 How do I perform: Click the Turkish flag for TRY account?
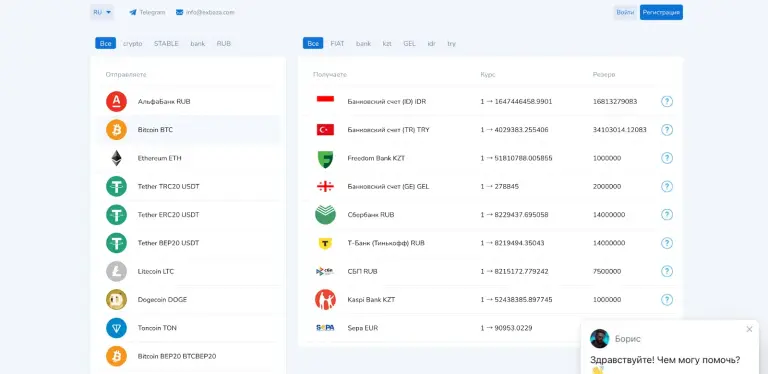tap(325, 130)
